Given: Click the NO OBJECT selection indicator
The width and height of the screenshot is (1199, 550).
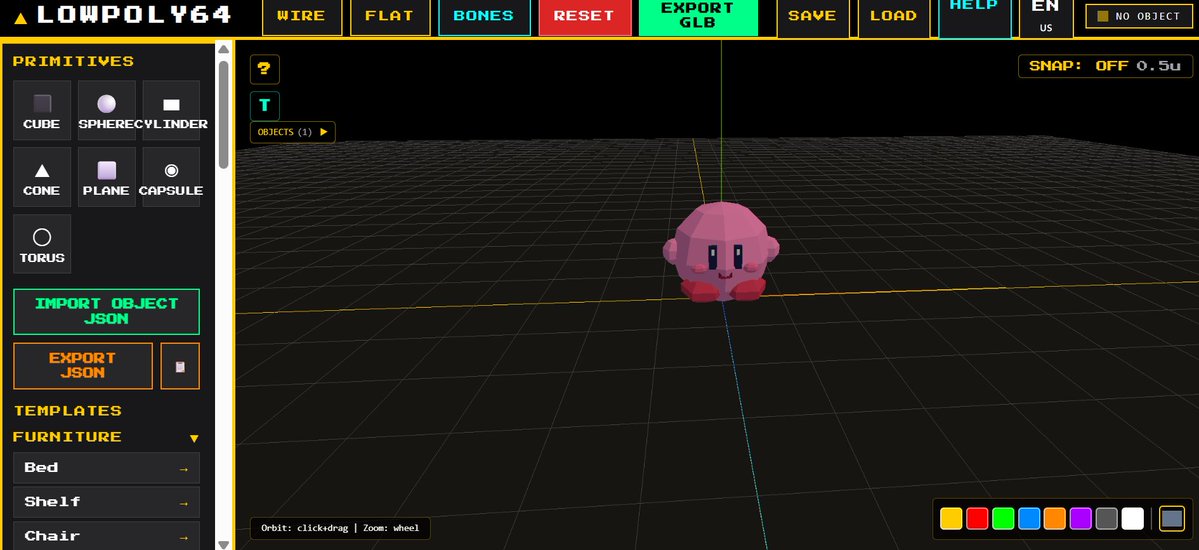Looking at the screenshot, I should point(1138,17).
